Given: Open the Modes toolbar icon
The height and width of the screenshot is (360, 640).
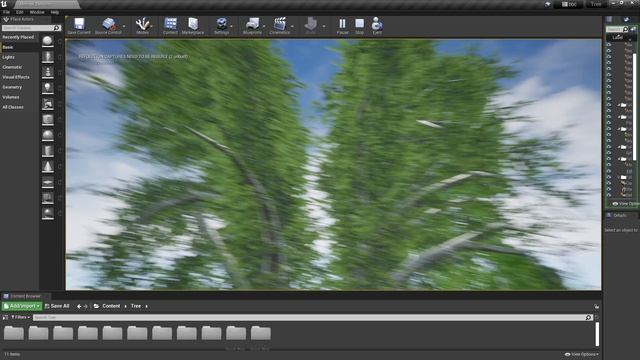Looking at the screenshot, I should [142, 25].
